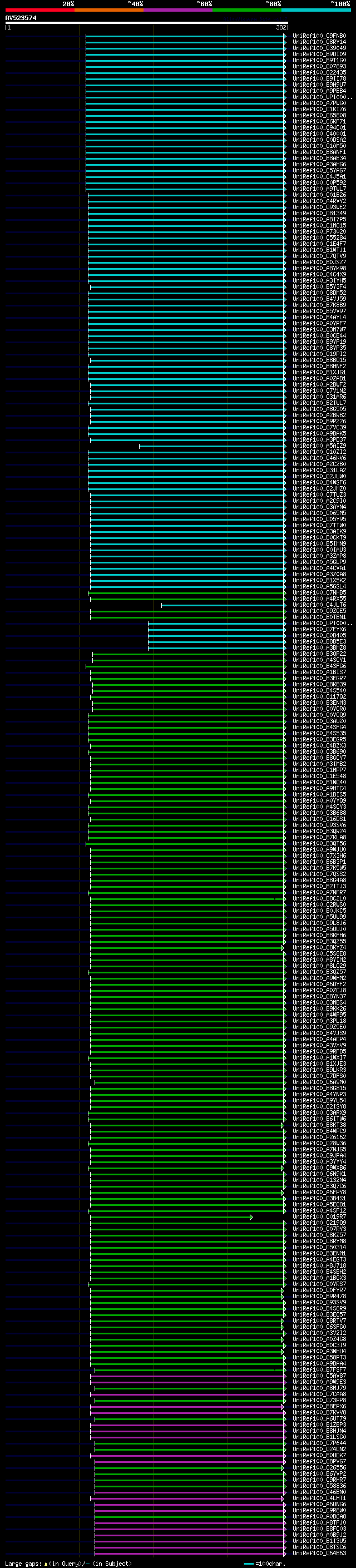
Task: Select label UniRef100_Q58PT3
Action: tap(319, 1357)
